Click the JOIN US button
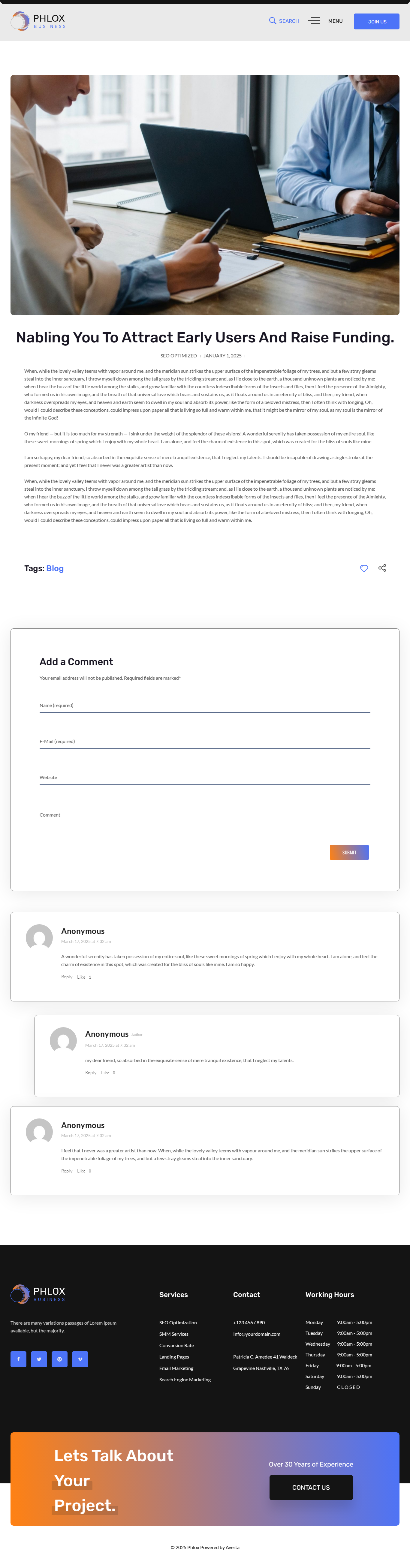 pyautogui.click(x=376, y=21)
